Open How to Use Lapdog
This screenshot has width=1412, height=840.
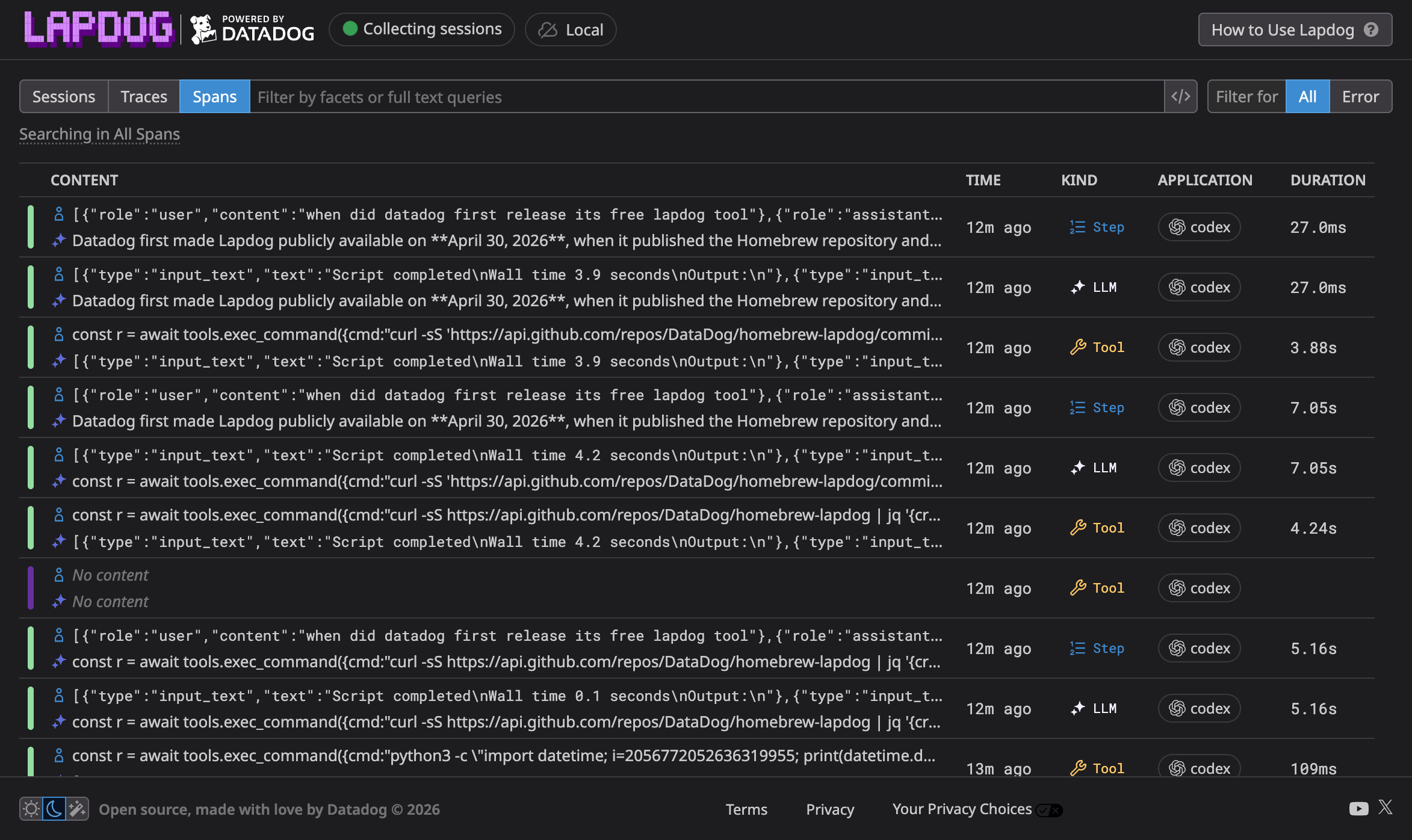1295,29
